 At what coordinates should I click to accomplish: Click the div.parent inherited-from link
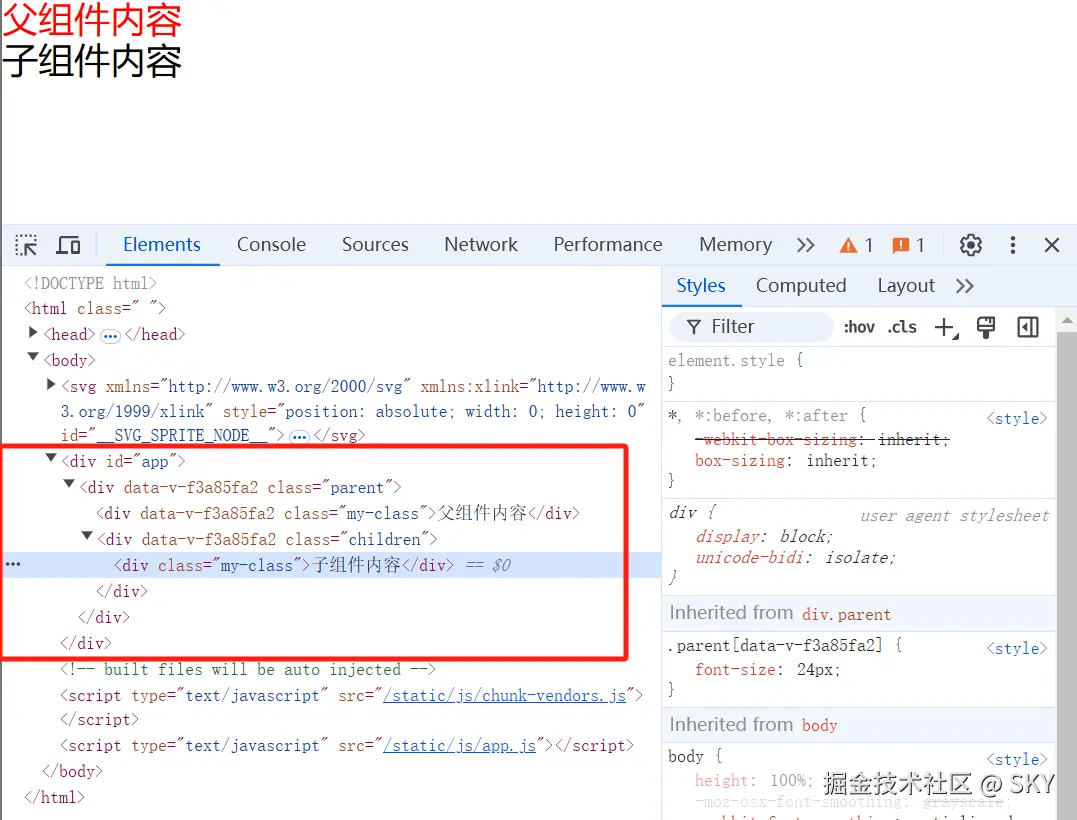click(846, 615)
